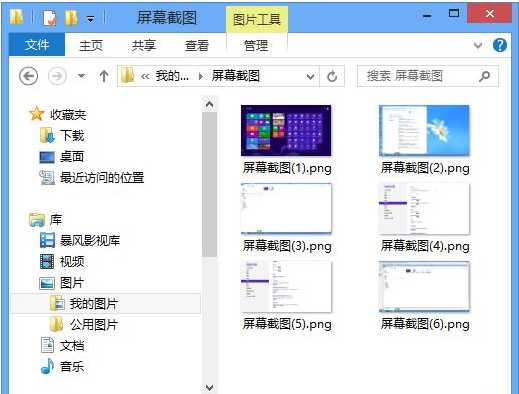This screenshot has width=519, height=394.
Task: Switch to the 管理 ribbon tab
Action: click(256, 45)
